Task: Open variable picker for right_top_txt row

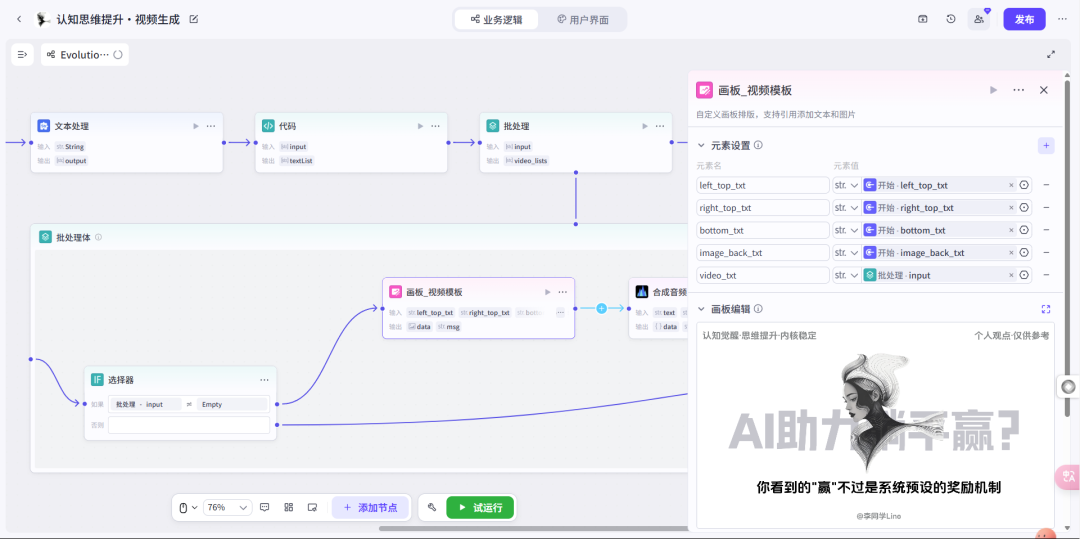Action: [1024, 207]
